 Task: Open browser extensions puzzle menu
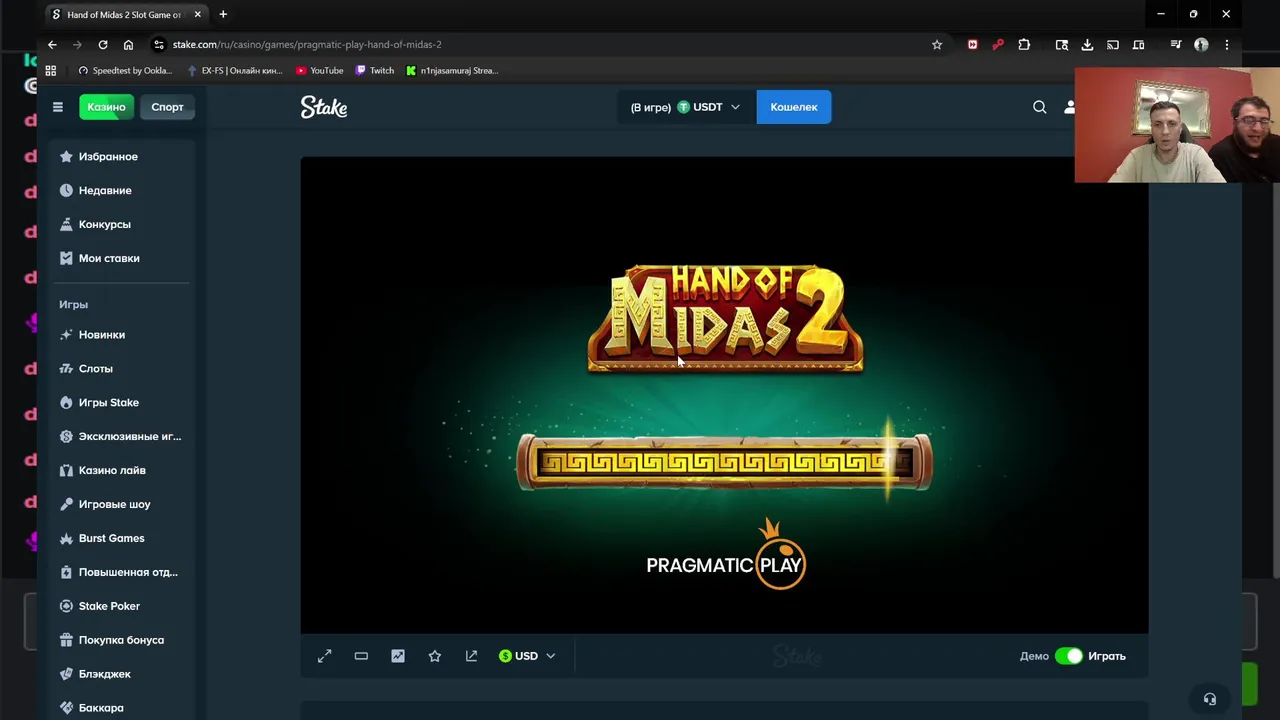(1024, 45)
